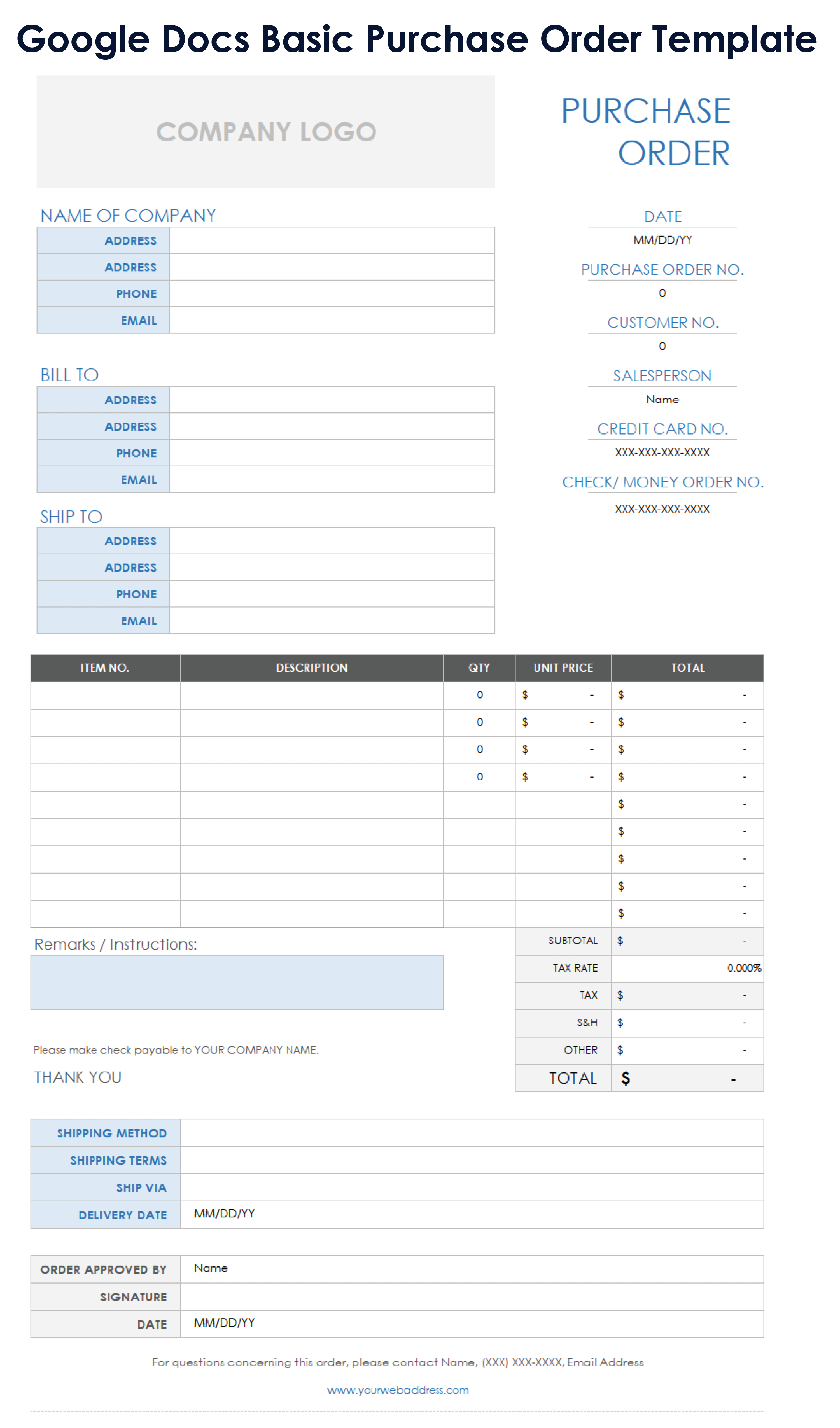Screen dimensions: 840x1428
Task: Select the SHIP TO heading
Action: click(x=71, y=516)
